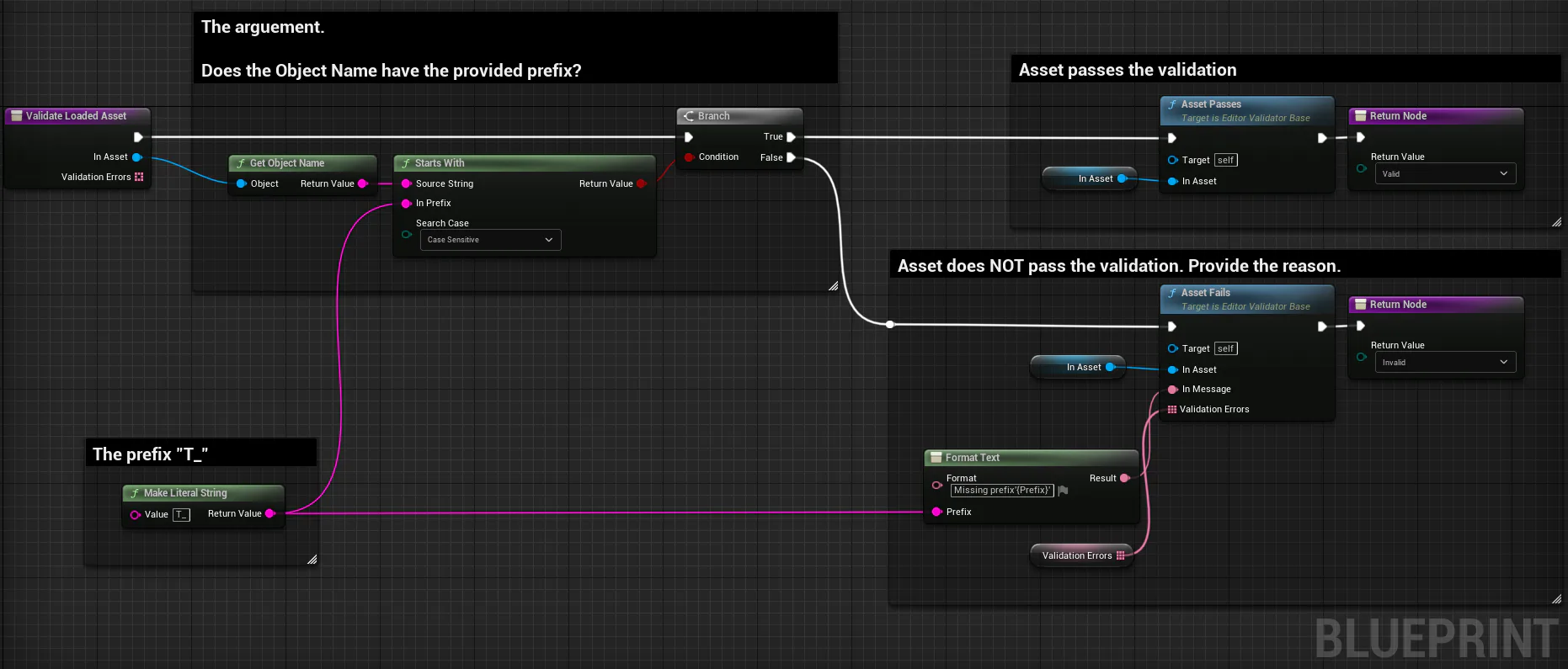Click the Format Text Result output pin

coord(1124,478)
